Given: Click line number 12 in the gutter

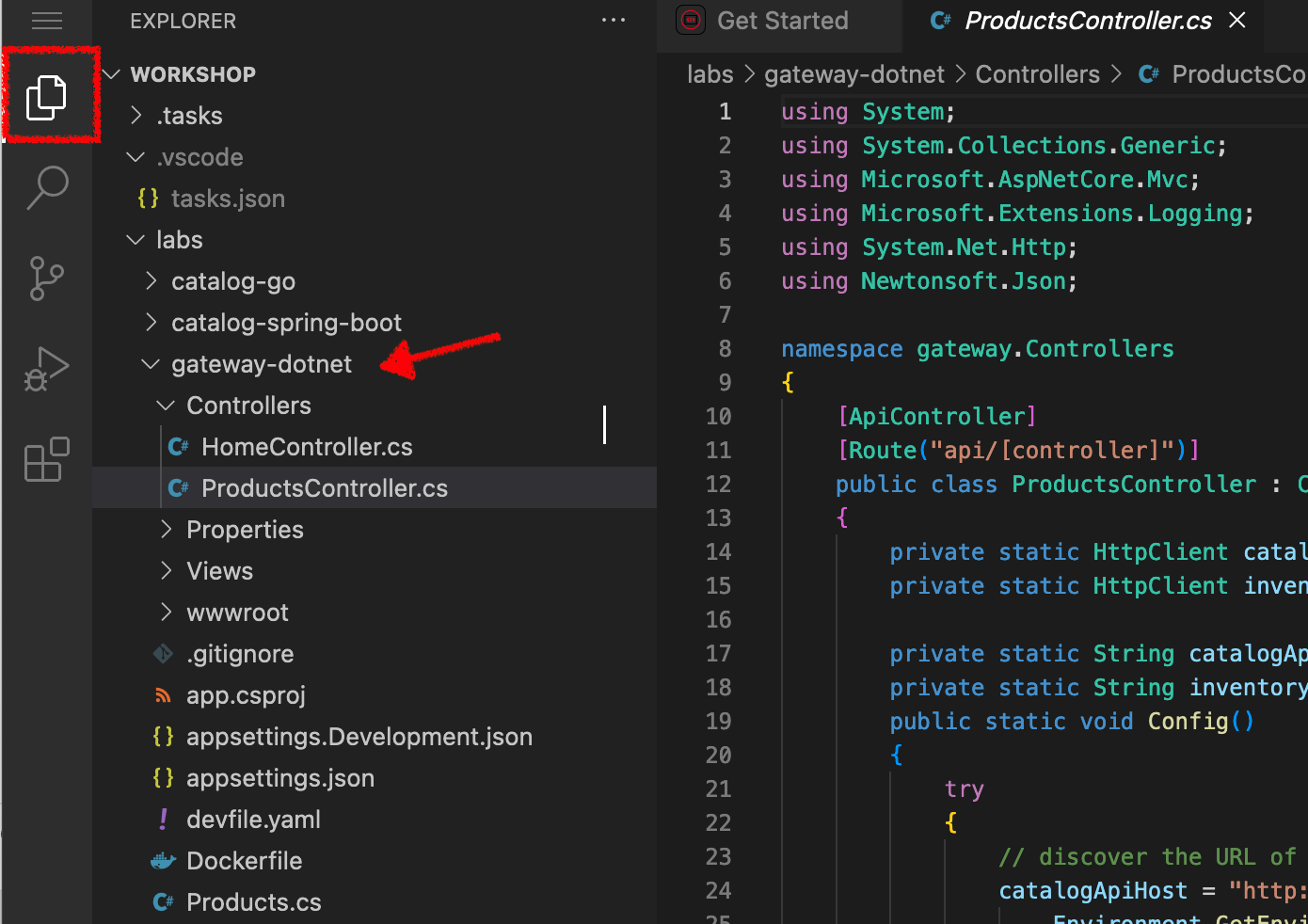Looking at the screenshot, I should (x=718, y=485).
